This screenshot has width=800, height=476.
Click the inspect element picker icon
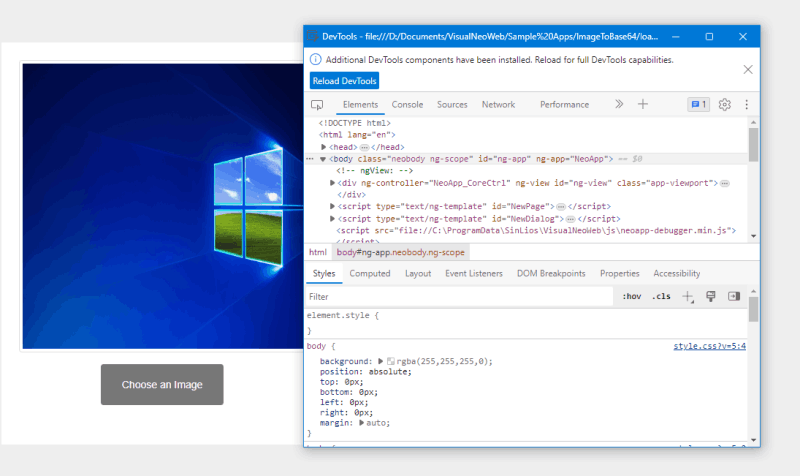pos(317,104)
